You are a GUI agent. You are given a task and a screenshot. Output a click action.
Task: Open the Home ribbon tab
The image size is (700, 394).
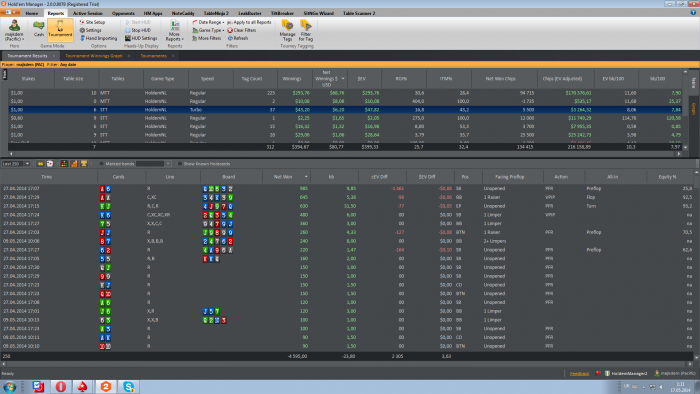(x=32, y=13)
